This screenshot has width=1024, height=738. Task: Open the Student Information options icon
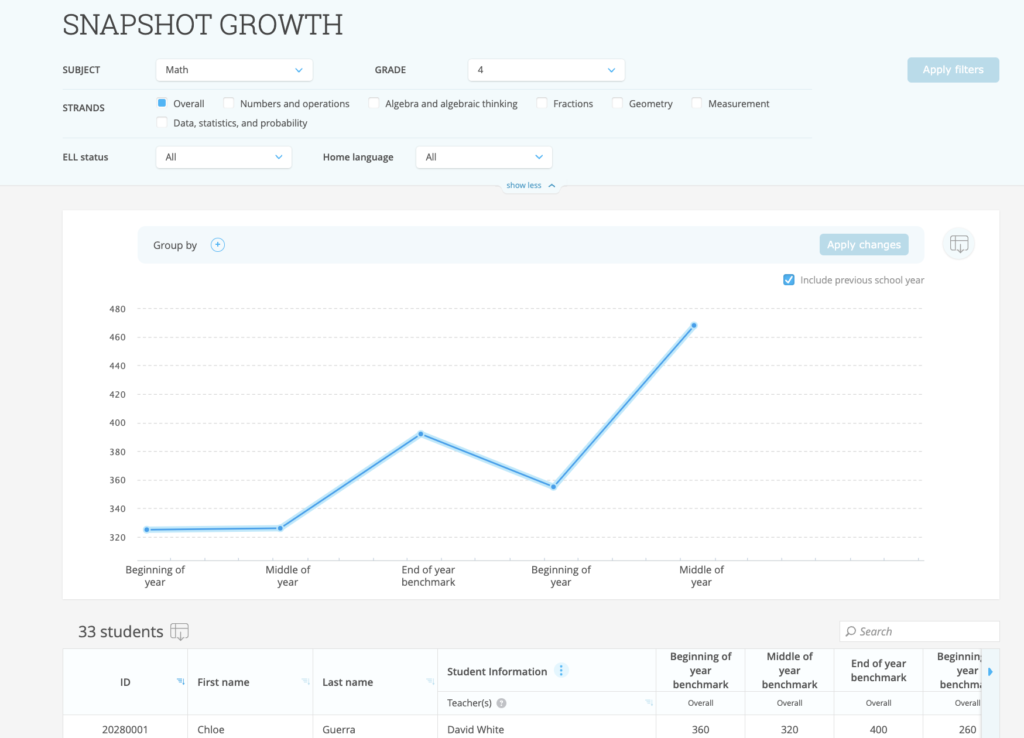(x=560, y=670)
